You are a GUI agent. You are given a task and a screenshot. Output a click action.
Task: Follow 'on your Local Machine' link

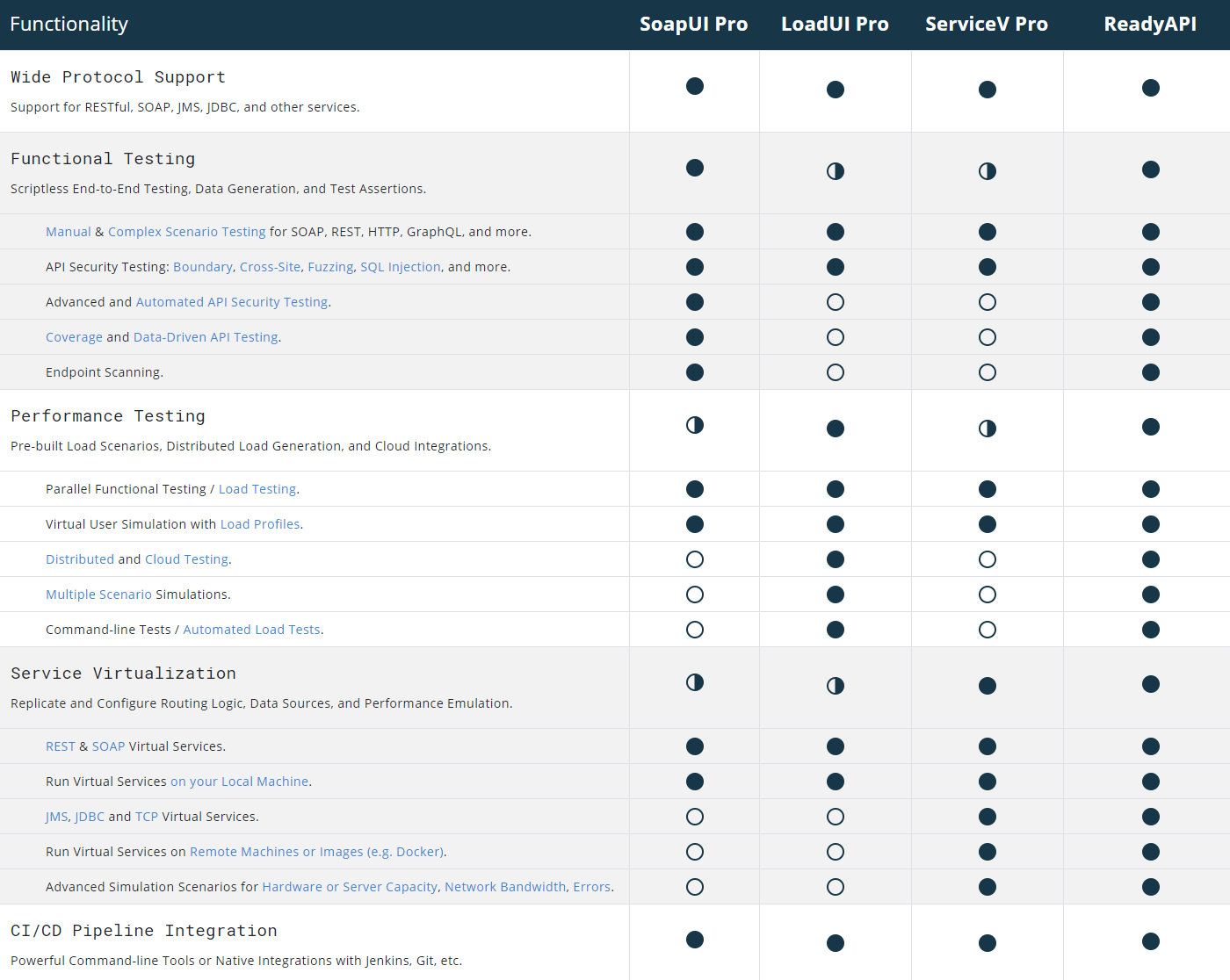click(x=240, y=782)
